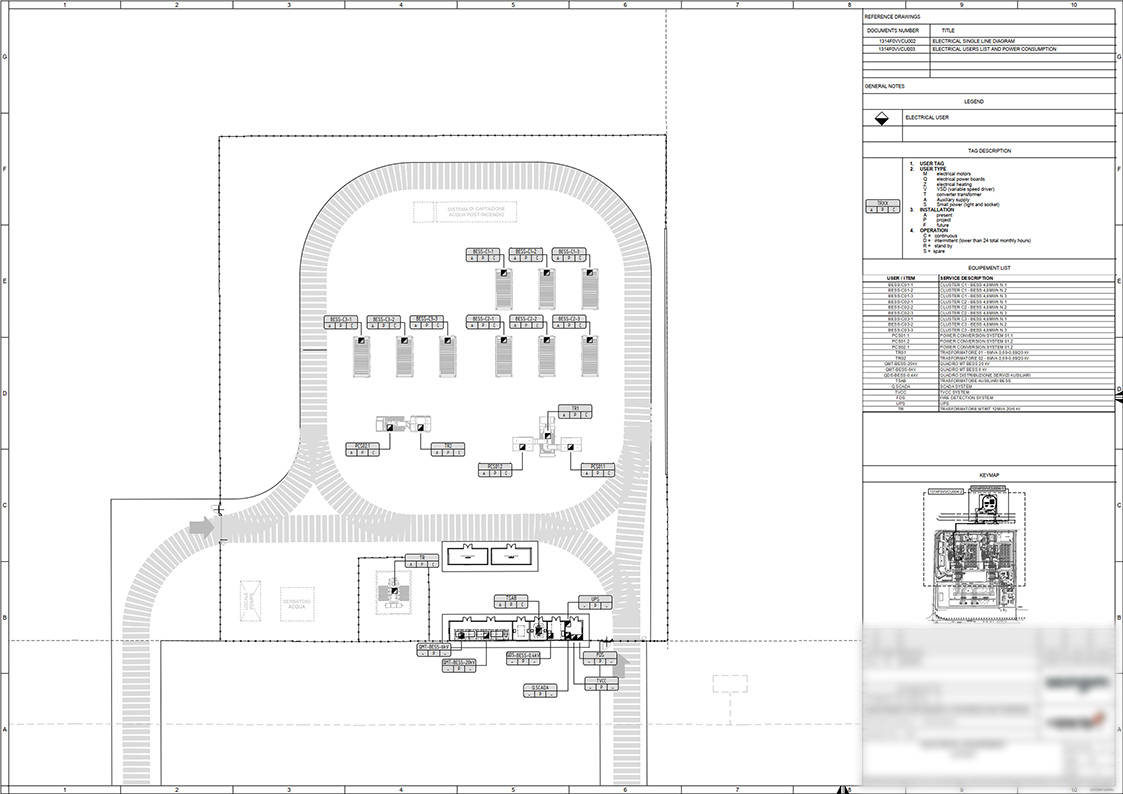Click the PCS01.1 user marker square
This screenshot has width=1123, height=794.
570,447
